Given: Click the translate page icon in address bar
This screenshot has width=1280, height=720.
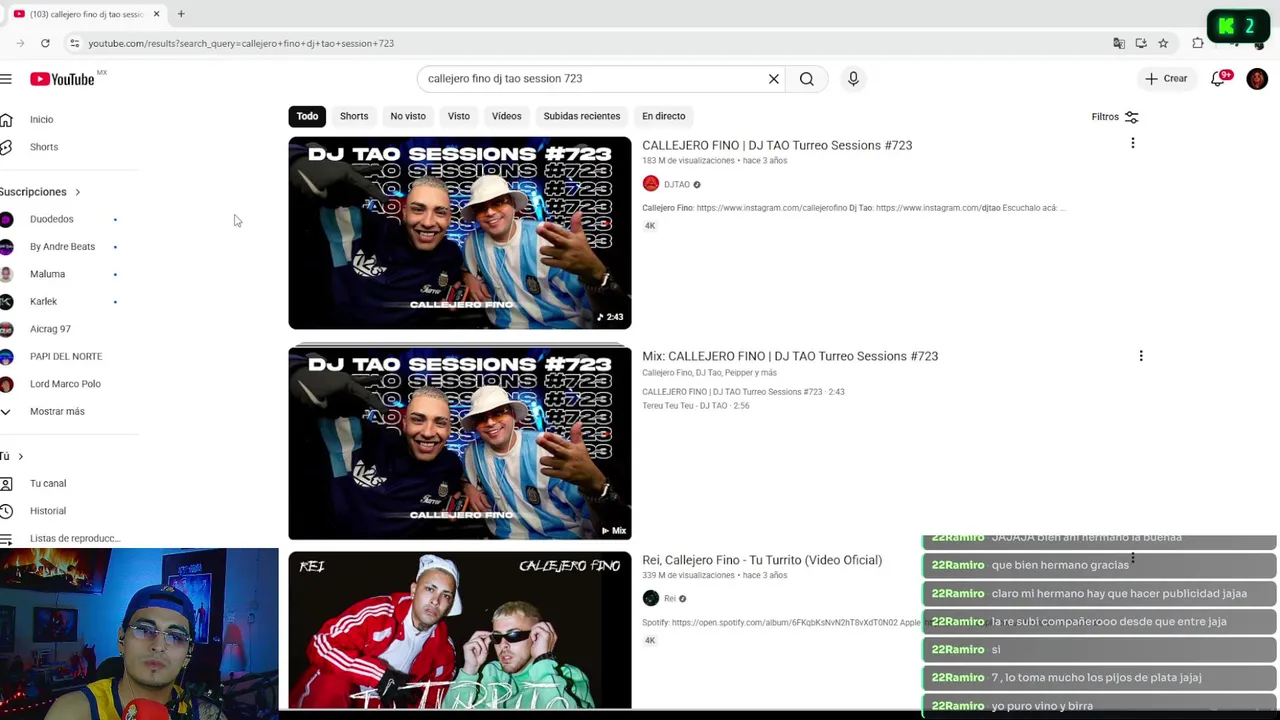Looking at the screenshot, I should pyautogui.click(x=1119, y=43).
